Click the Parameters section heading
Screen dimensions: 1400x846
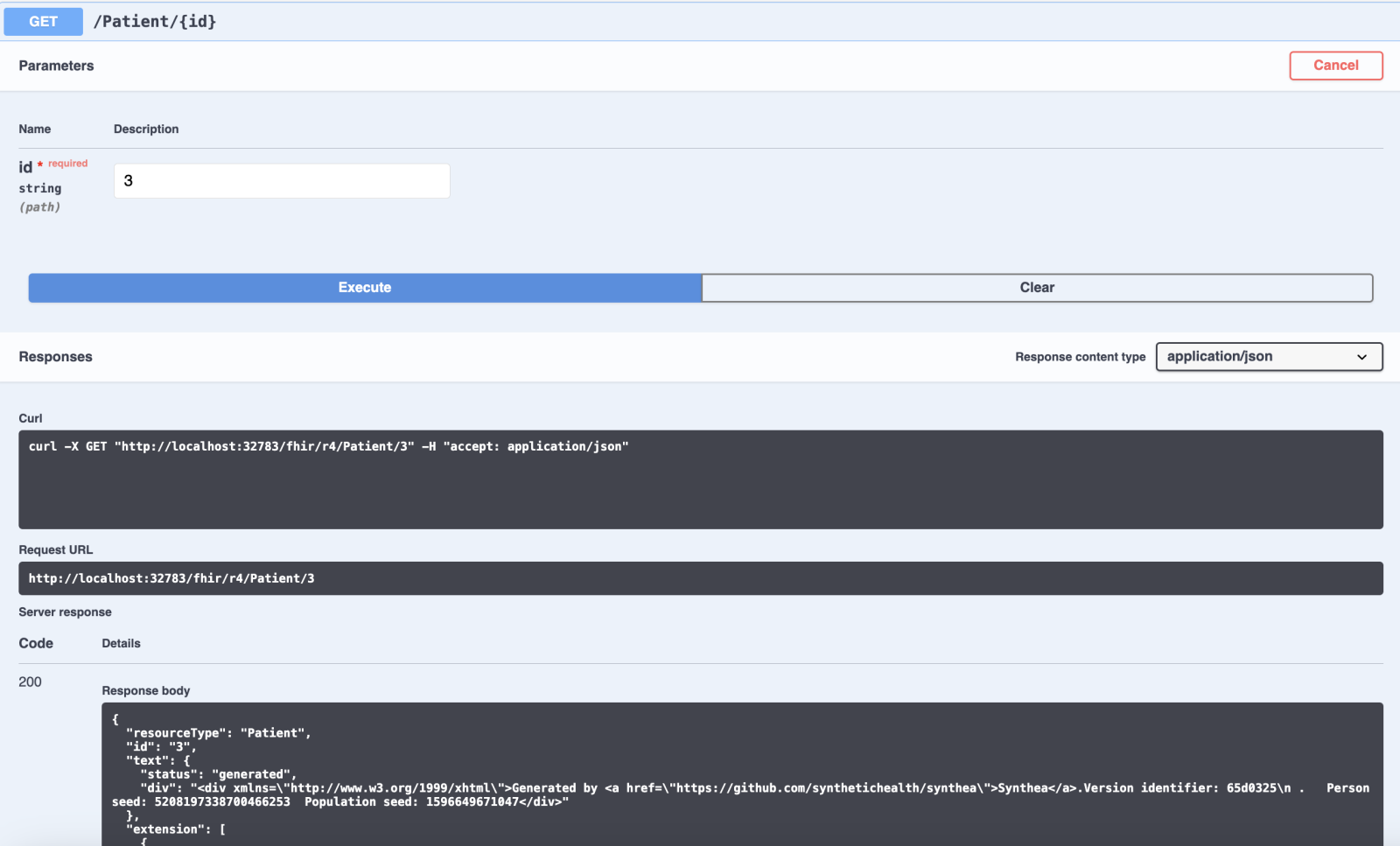pyautogui.click(x=56, y=66)
